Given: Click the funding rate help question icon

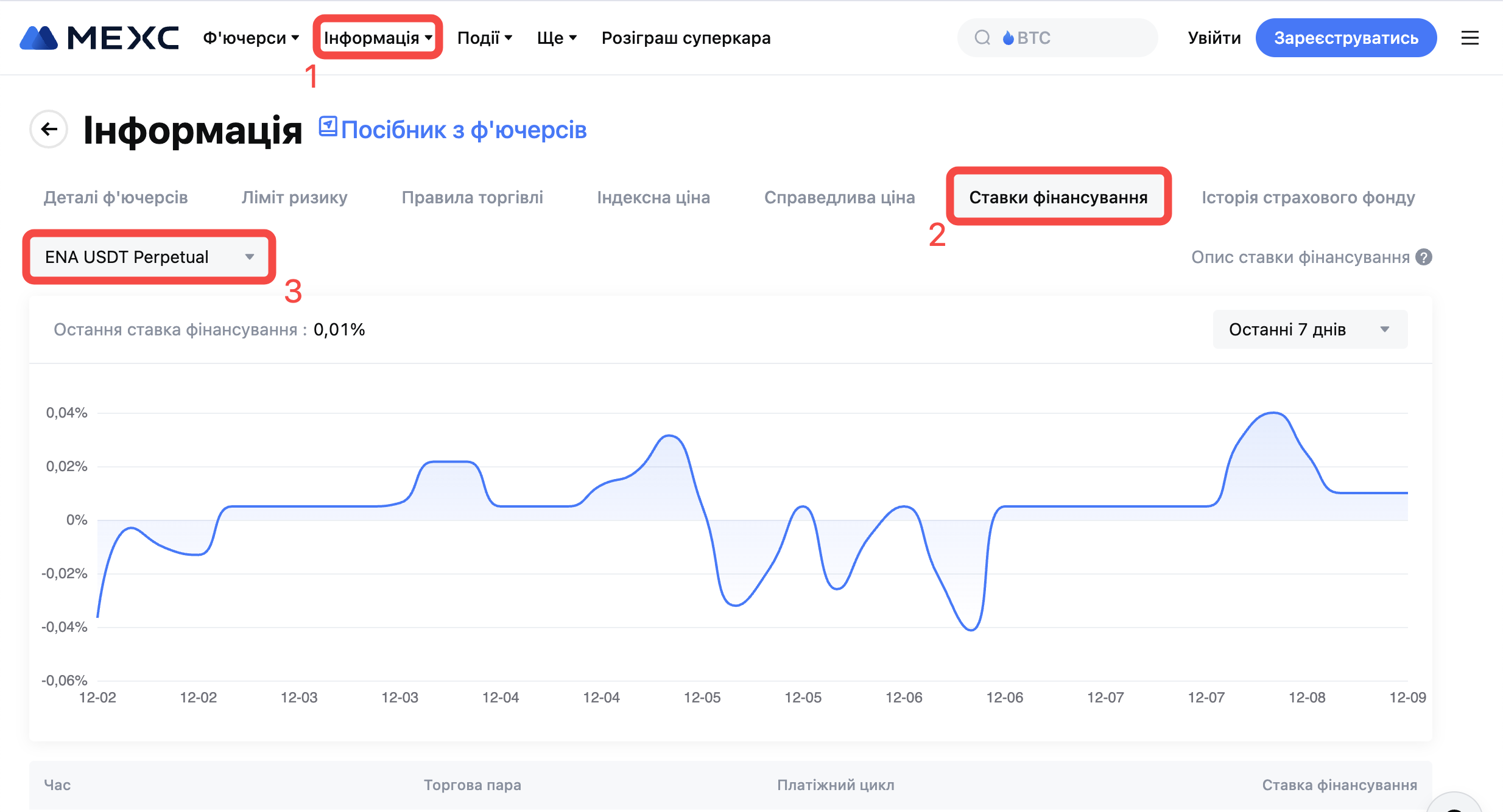Looking at the screenshot, I should click(1424, 257).
